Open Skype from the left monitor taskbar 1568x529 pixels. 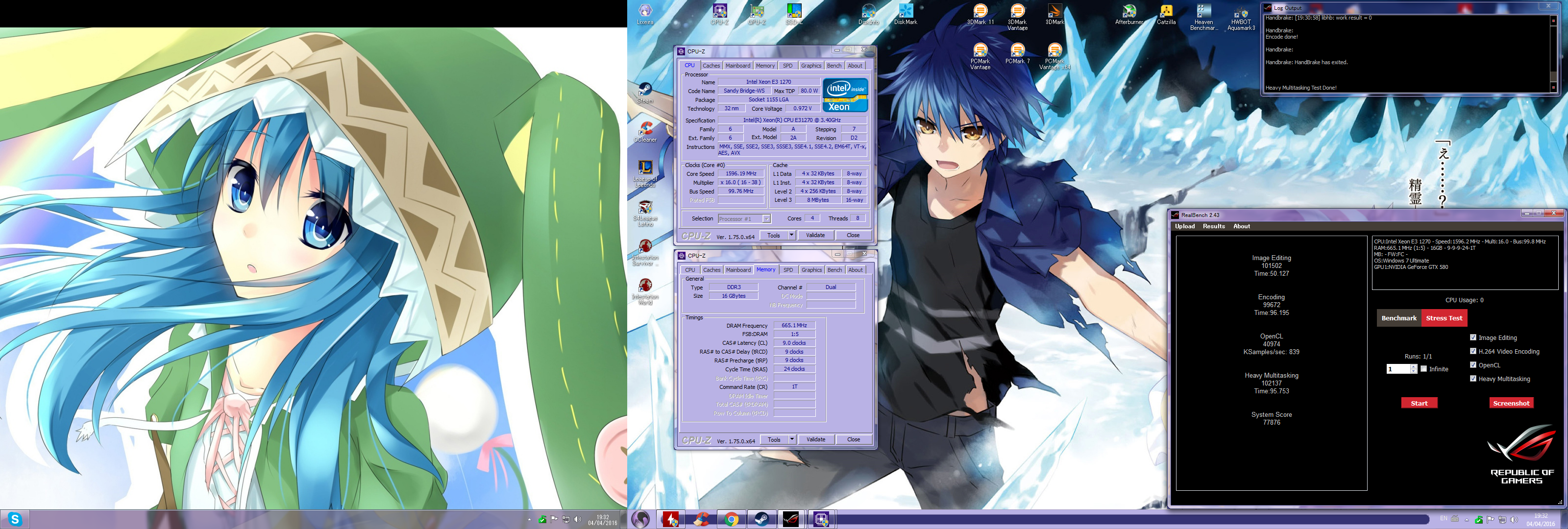[15, 519]
